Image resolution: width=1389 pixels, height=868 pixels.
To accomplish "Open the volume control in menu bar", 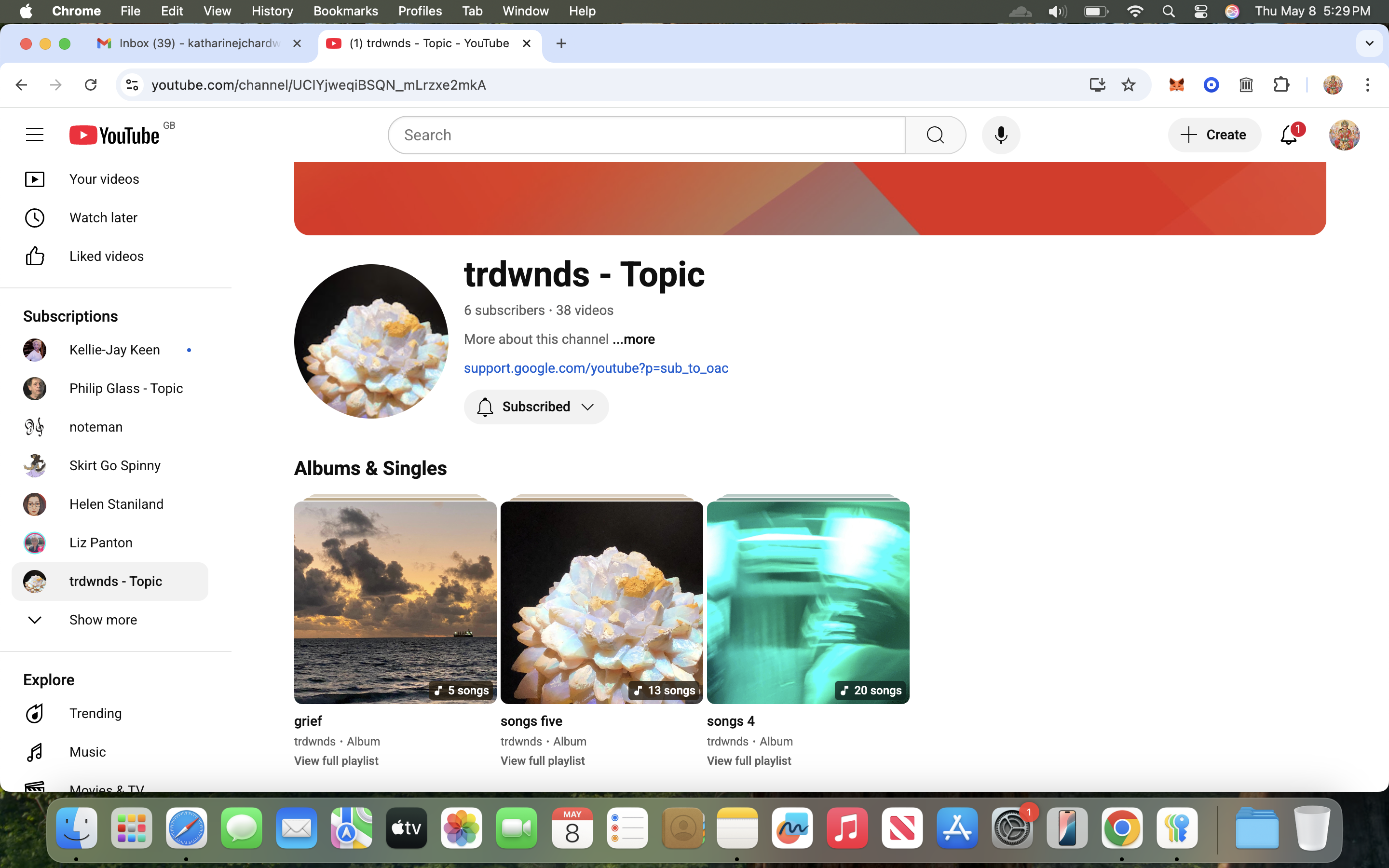I will tap(1057, 11).
